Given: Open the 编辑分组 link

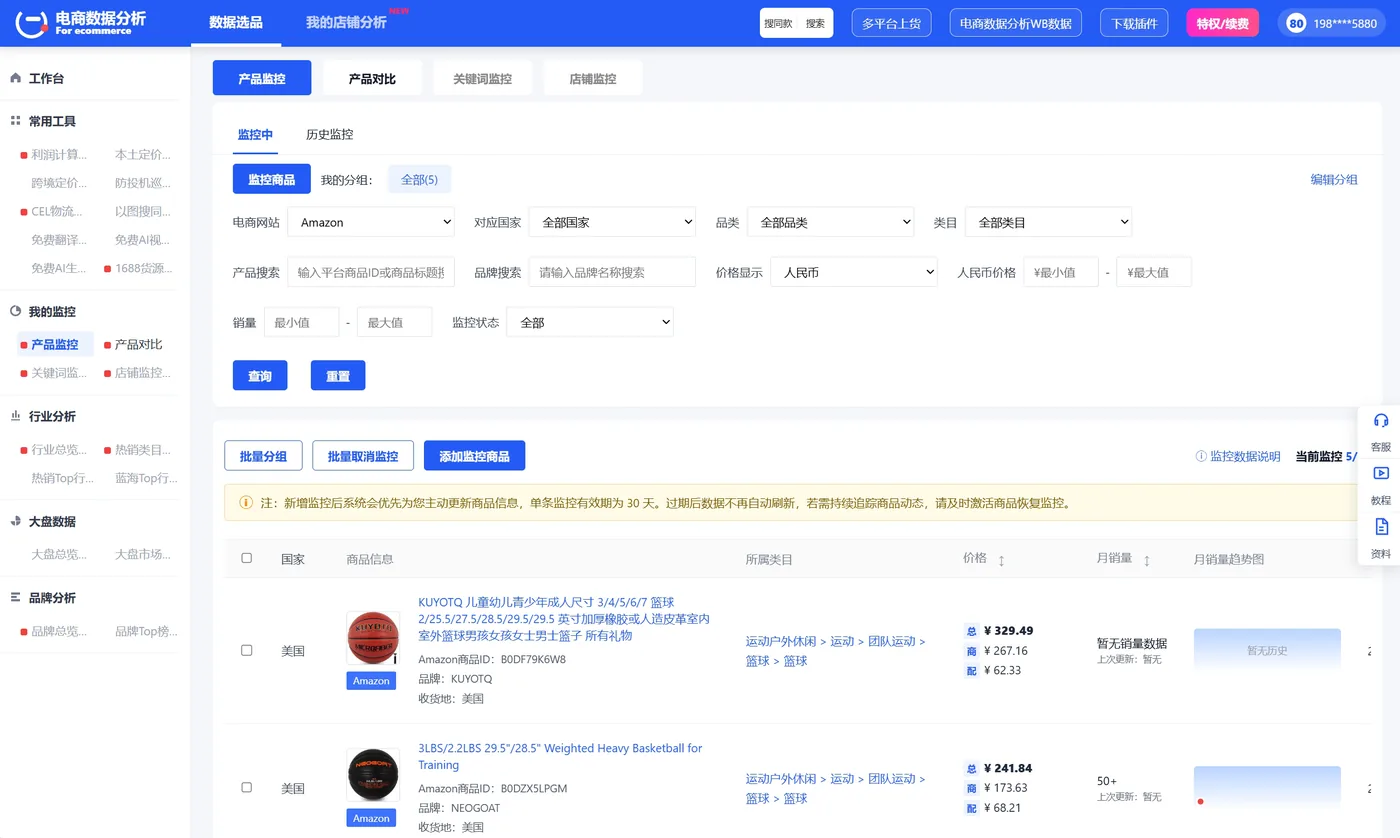Looking at the screenshot, I should (x=1334, y=179).
